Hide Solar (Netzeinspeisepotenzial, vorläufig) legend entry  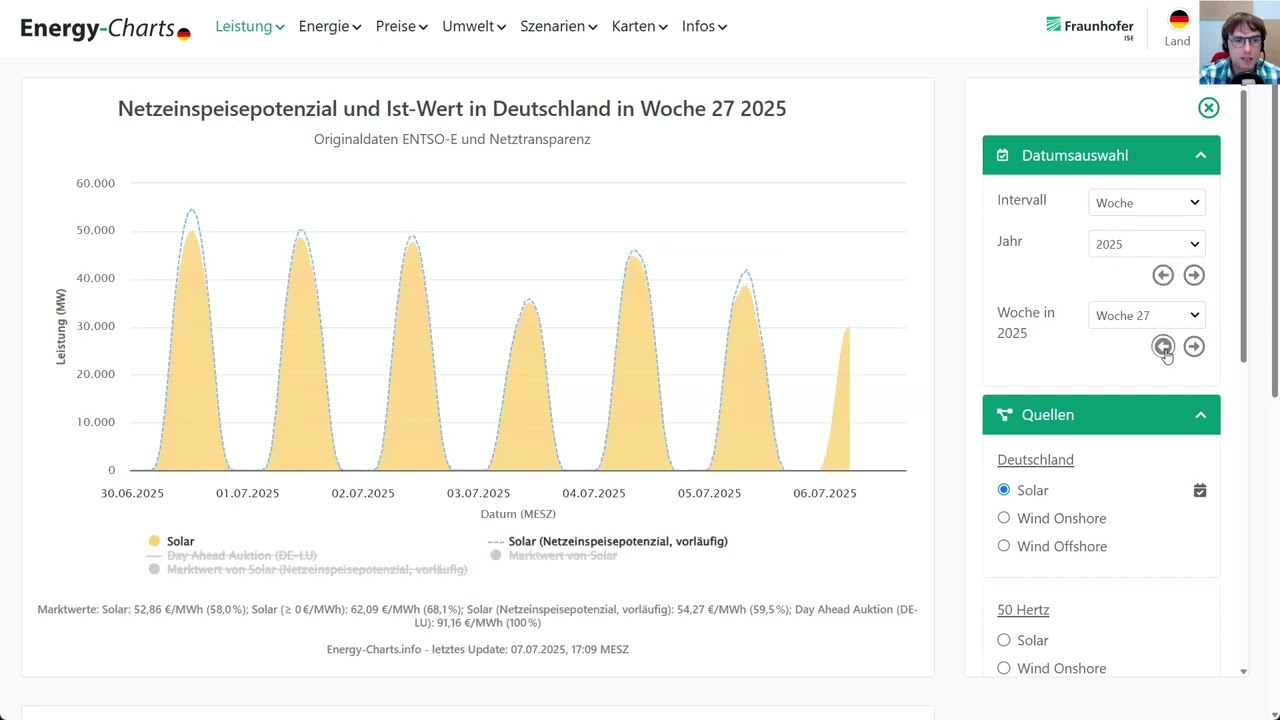coord(618,541)
